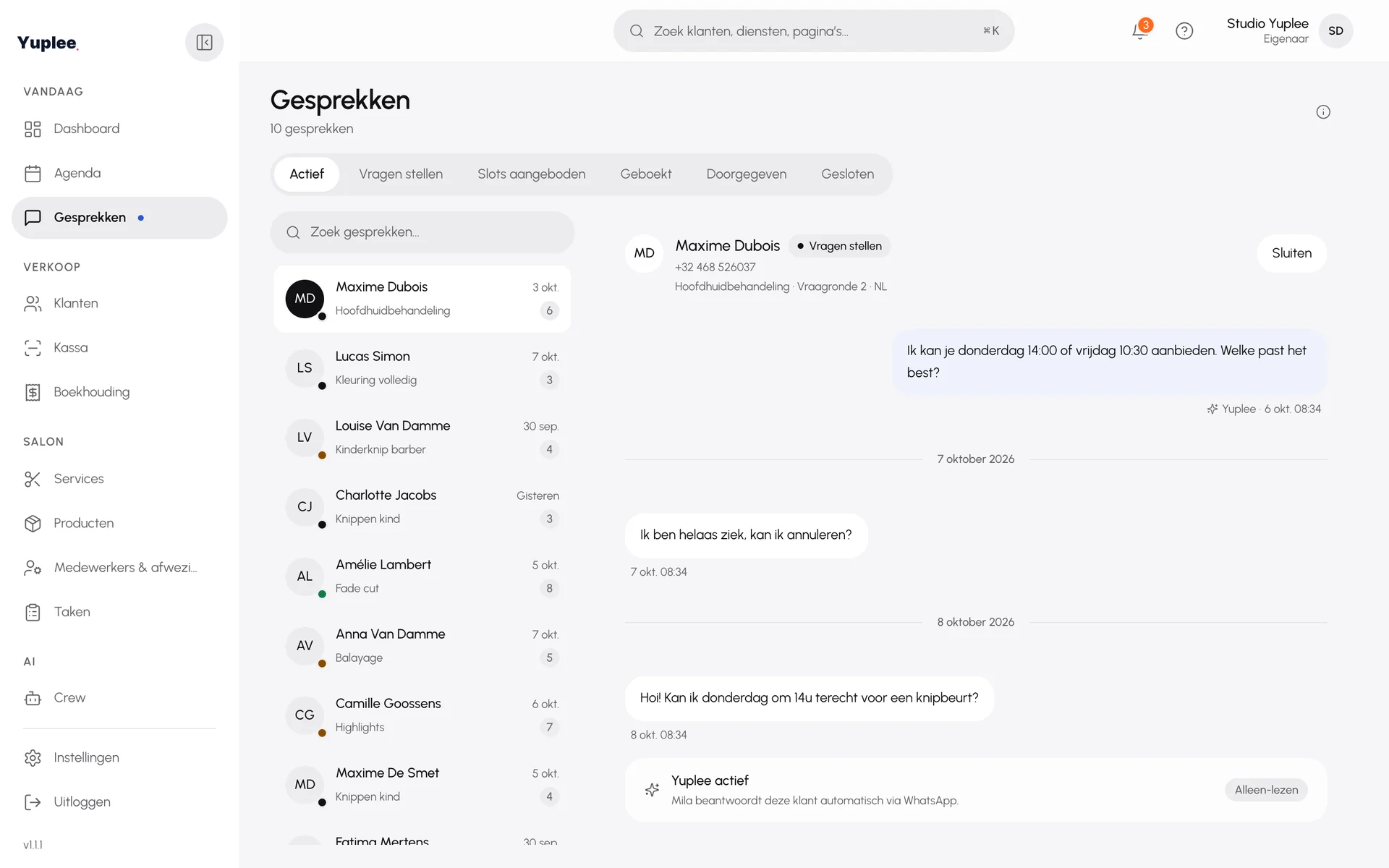Switch to the Gesloten tab
The image size is (1389, 868).
coord(847,174)
